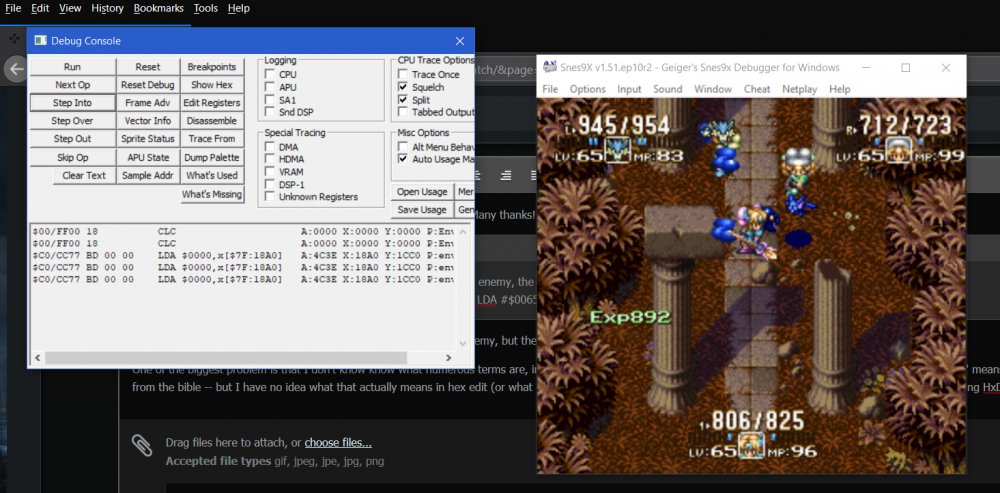Screen dimensions: 1000x493
Task: Click the Step Into button
Action: coord(73,103)
